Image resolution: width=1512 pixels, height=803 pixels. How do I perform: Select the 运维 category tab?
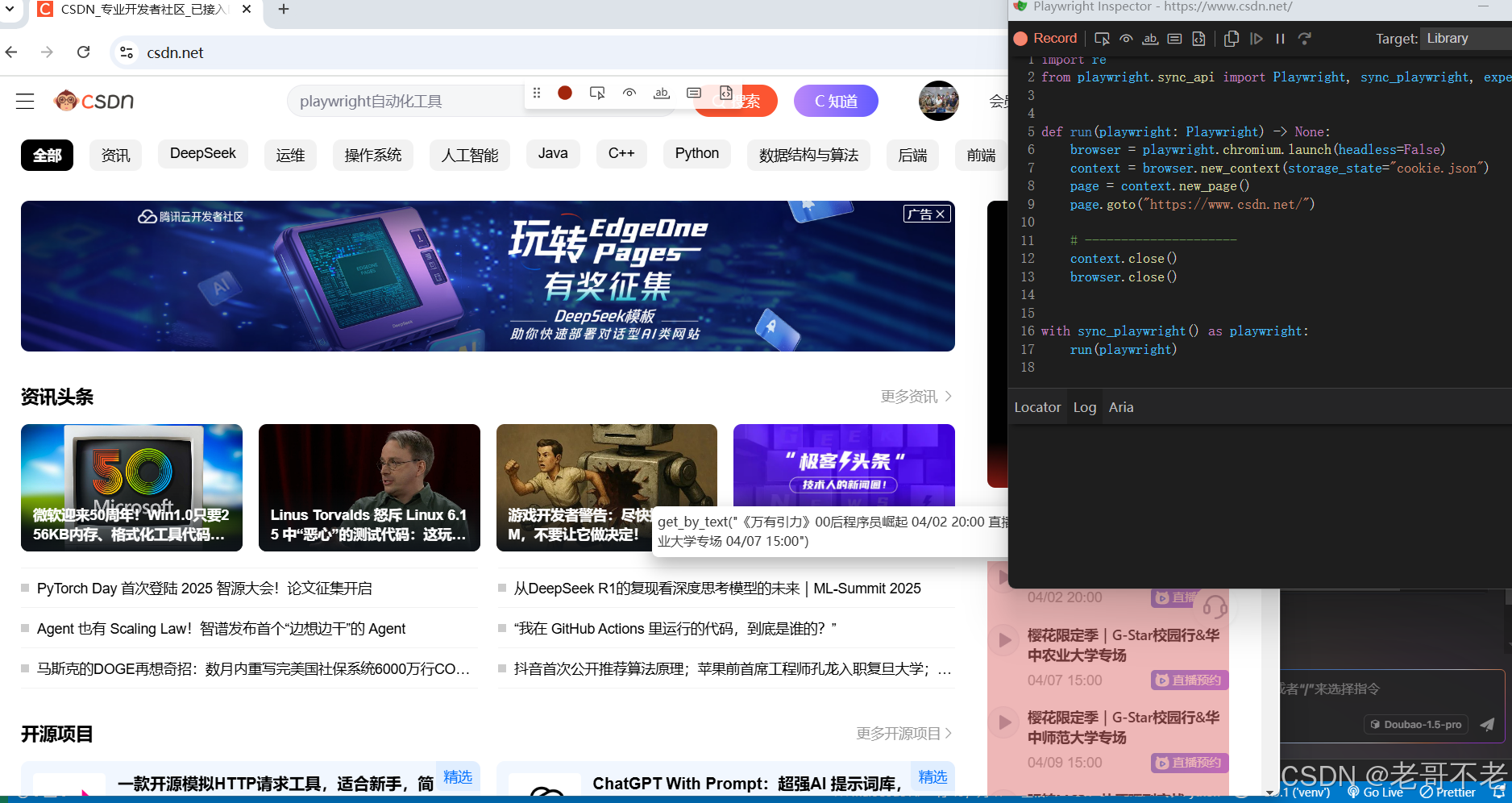(290, 155)
